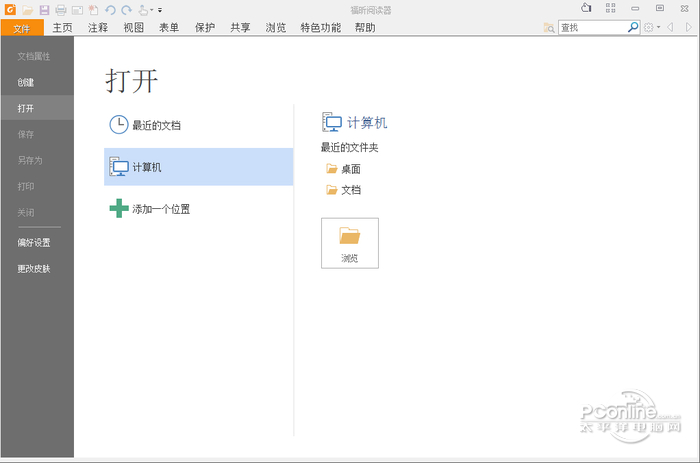Click the green plus icon
The width and height of the screenshot is (700, 463).
(x=119, y=208)
